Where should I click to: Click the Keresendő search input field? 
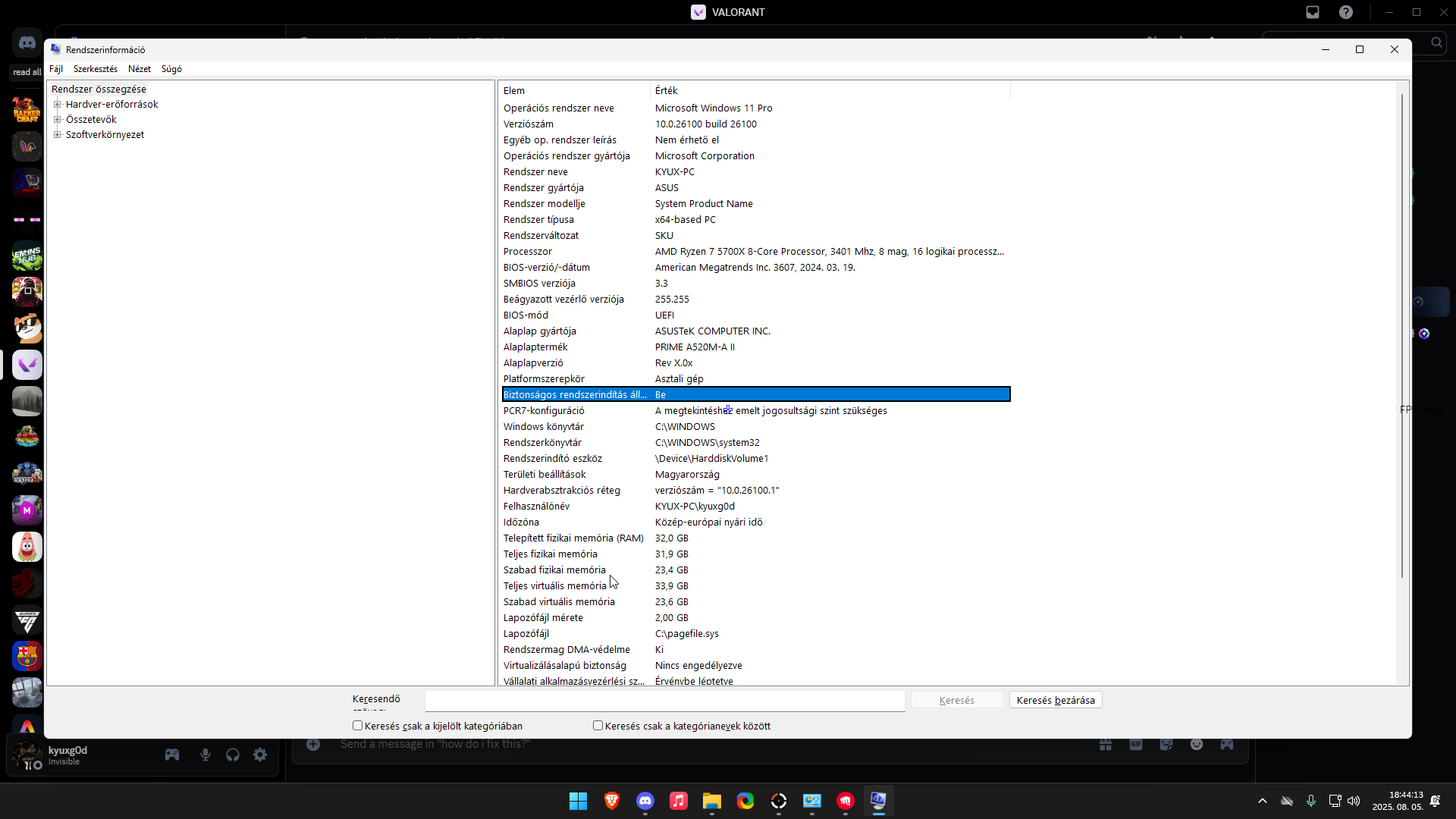665,701
